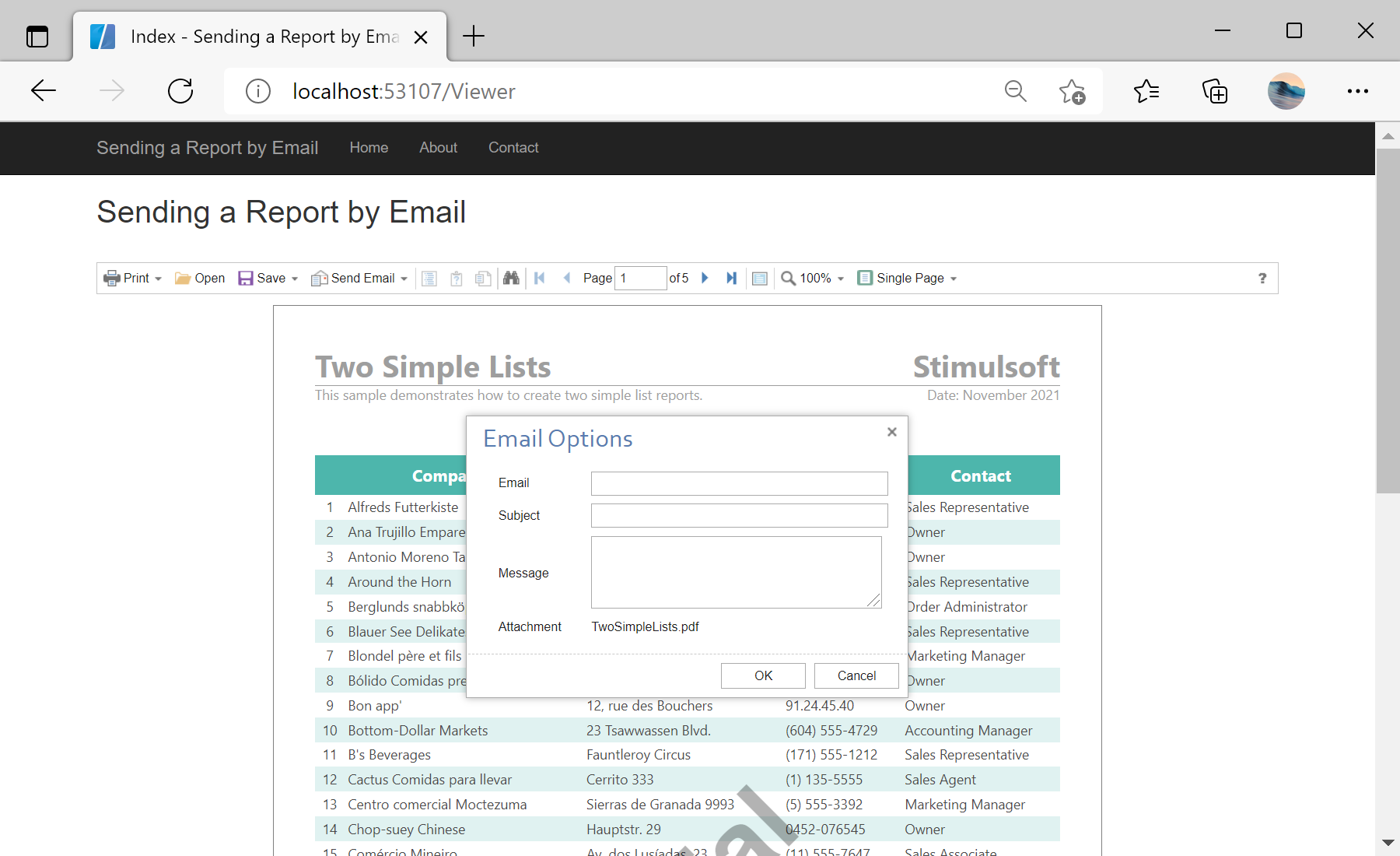This screenshot has height=856, width=1400.
Task: Click the Open folder icon in toolbar
Action: tap(200, 279)
